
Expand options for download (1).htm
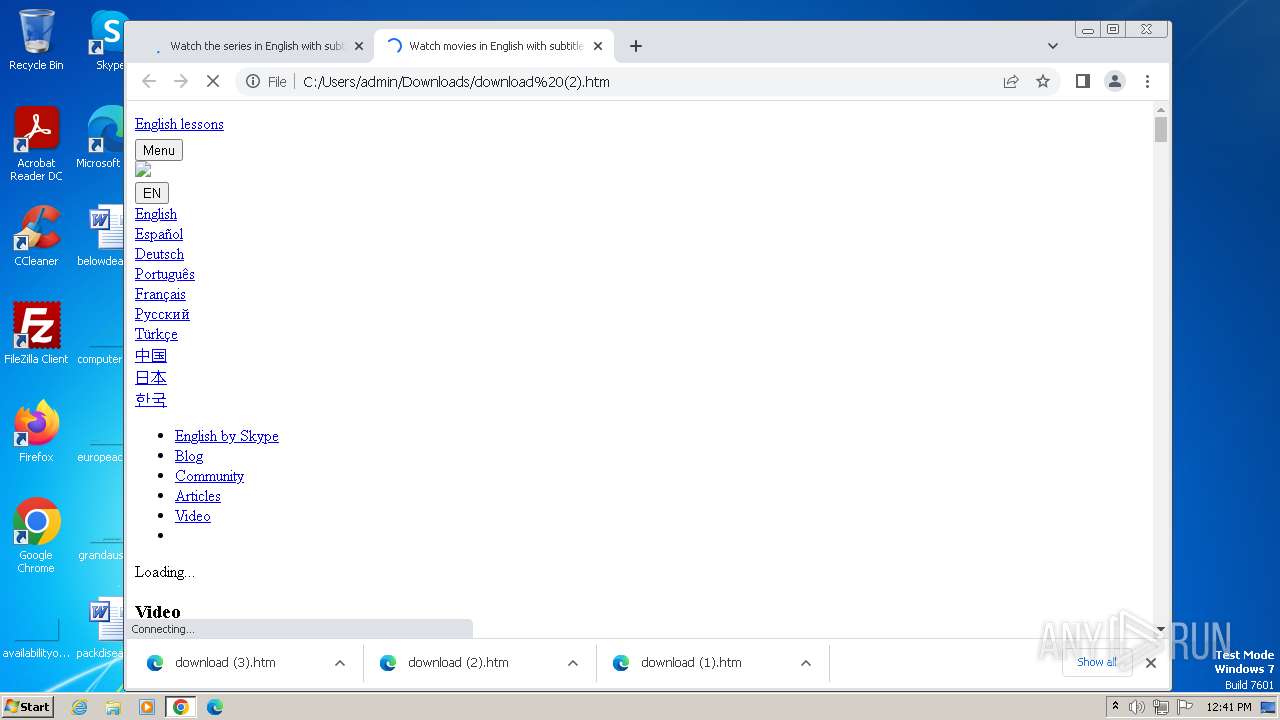(x=806, y=663)
